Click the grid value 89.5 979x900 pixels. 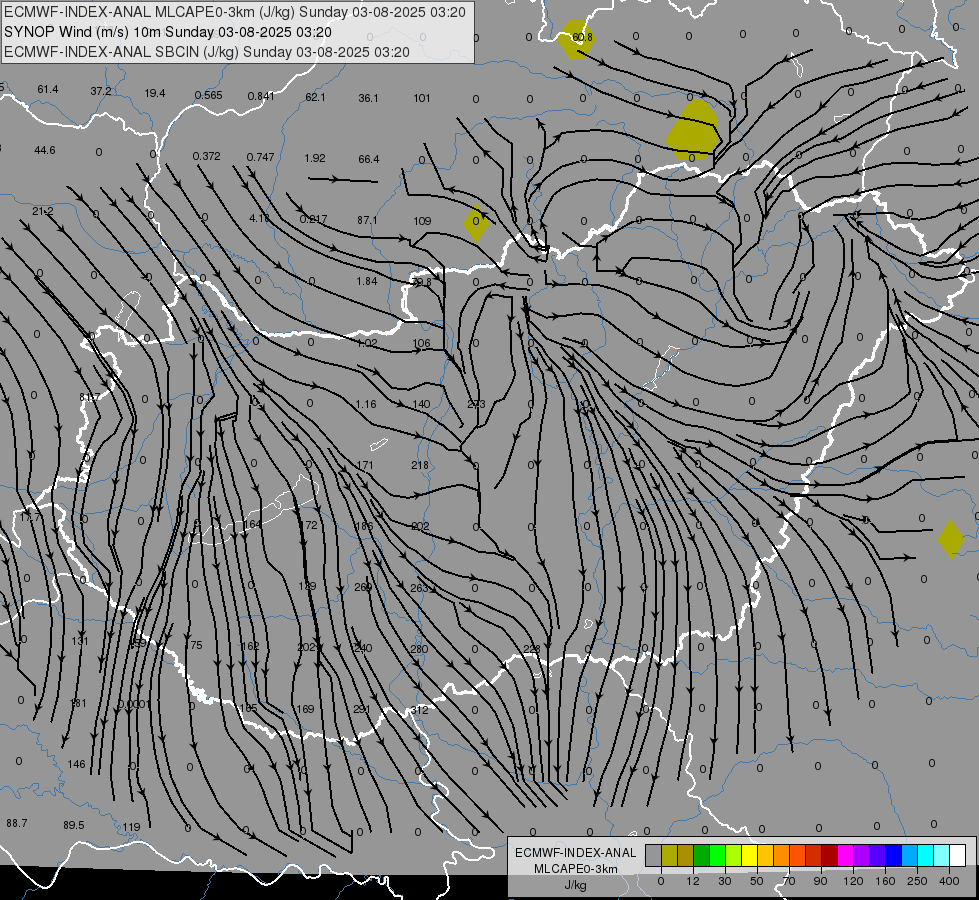pos(74,825)
